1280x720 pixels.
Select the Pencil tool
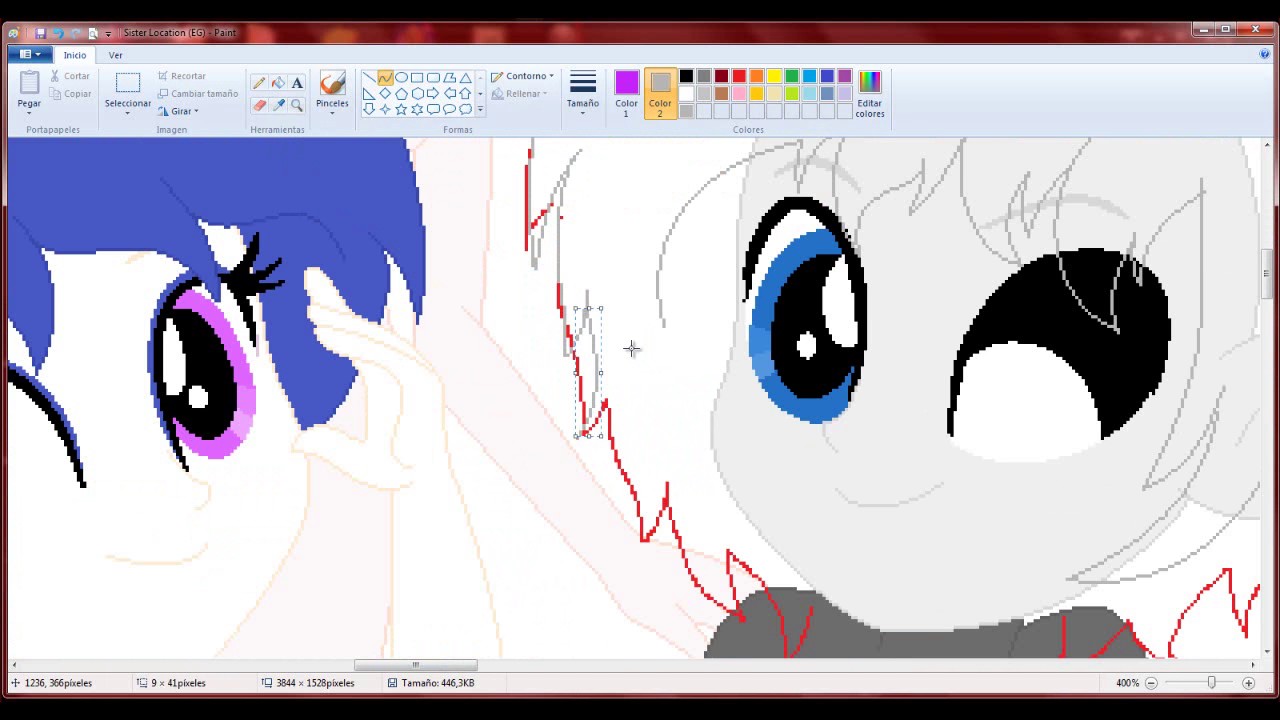click(259, 83)
